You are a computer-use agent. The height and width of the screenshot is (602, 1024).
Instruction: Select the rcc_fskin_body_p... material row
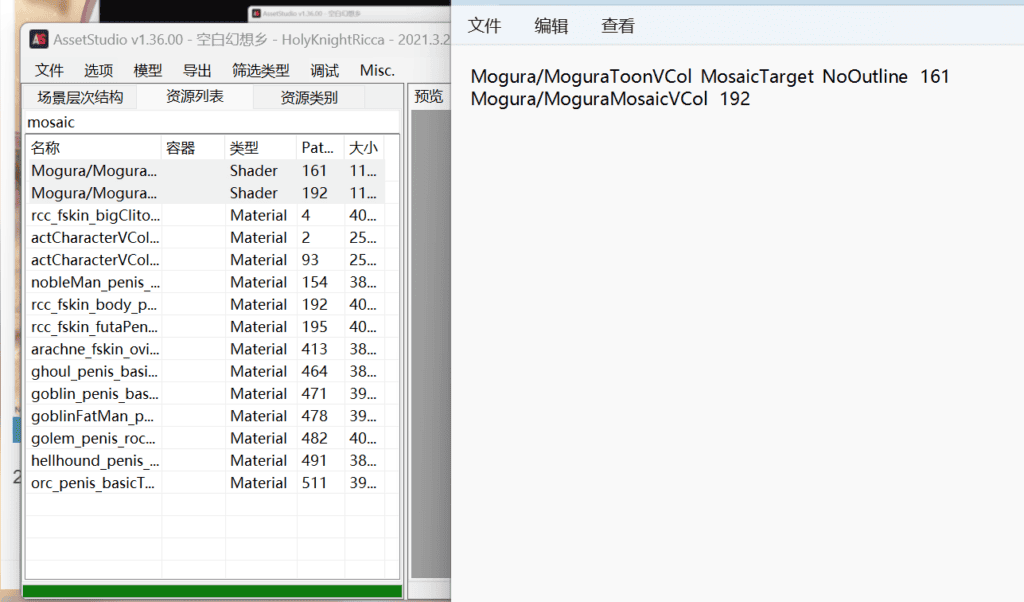[x=206, y=304]
